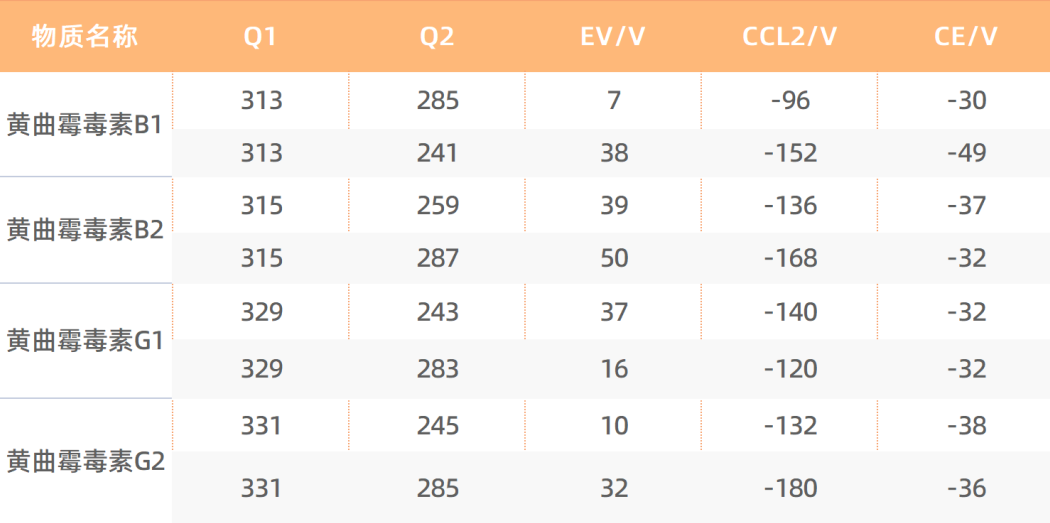The height and width of the screenshot is (523, 1050).
Task: Click the 物质名称 column header
Action: pyautogui.click(x=85, y=38)
